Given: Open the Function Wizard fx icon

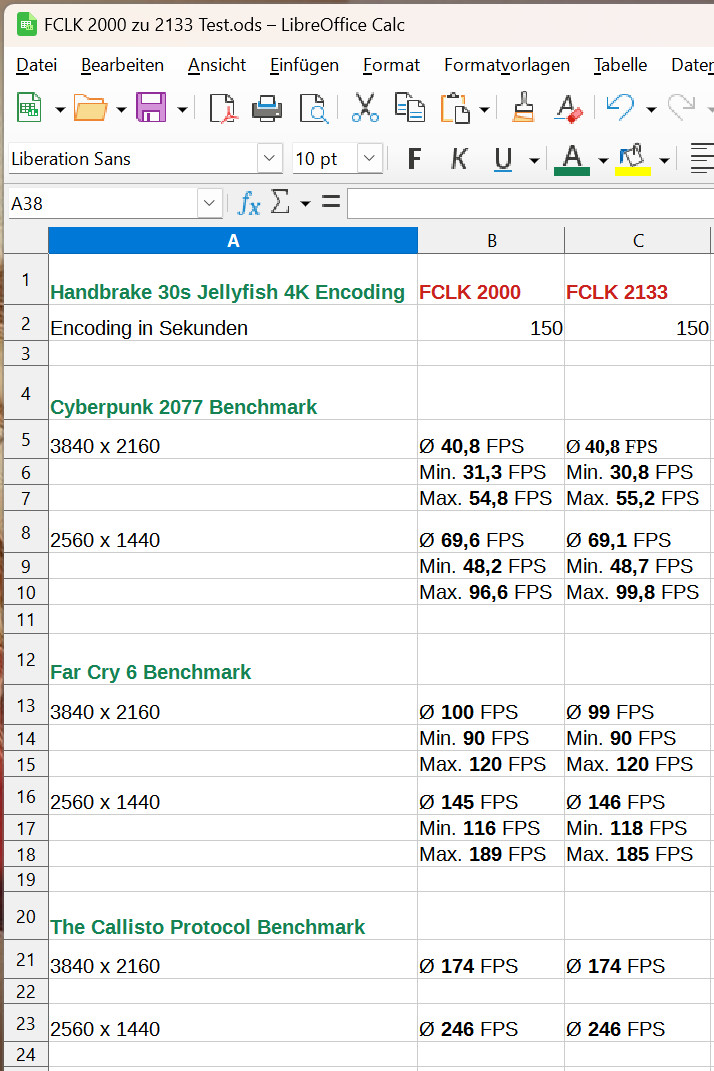Looking at the screenshot, I should [249, 203].
